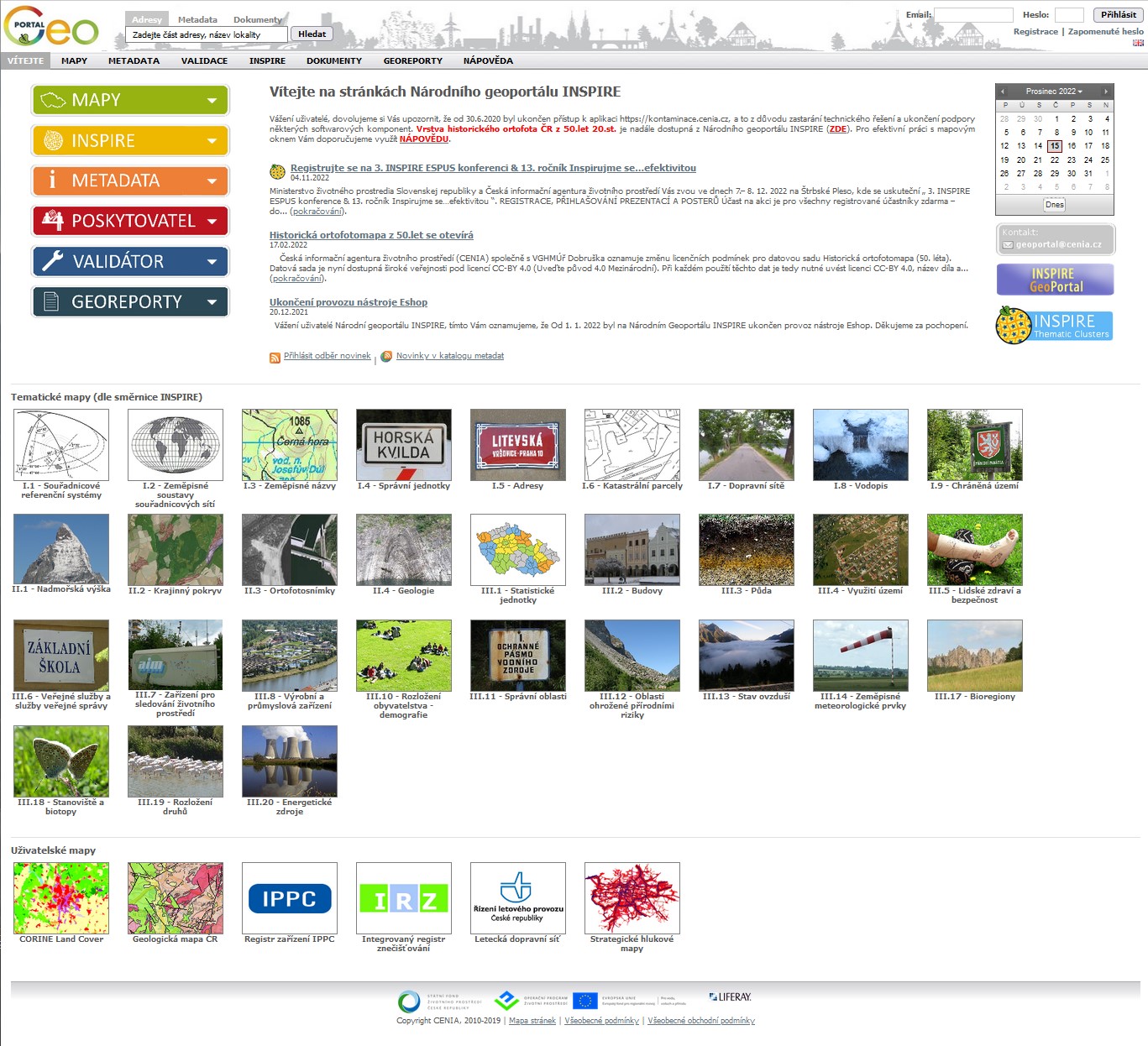Switch language via the English flag icon
This screenshot has width=1148, height=1046.
click(x=1138, y=43)
